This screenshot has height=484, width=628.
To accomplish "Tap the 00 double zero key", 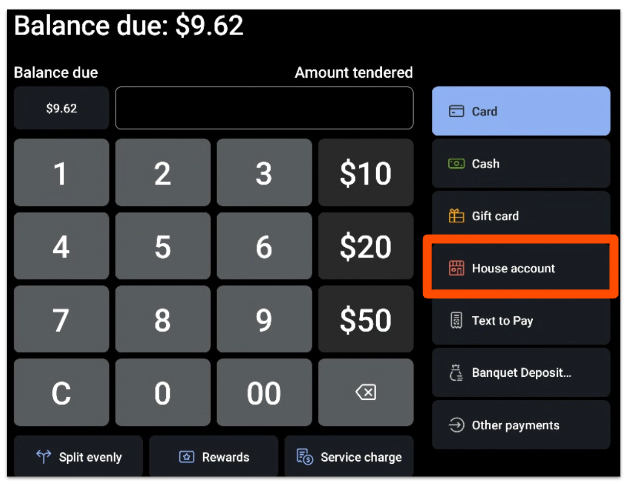I will click(x=264, y=393).
